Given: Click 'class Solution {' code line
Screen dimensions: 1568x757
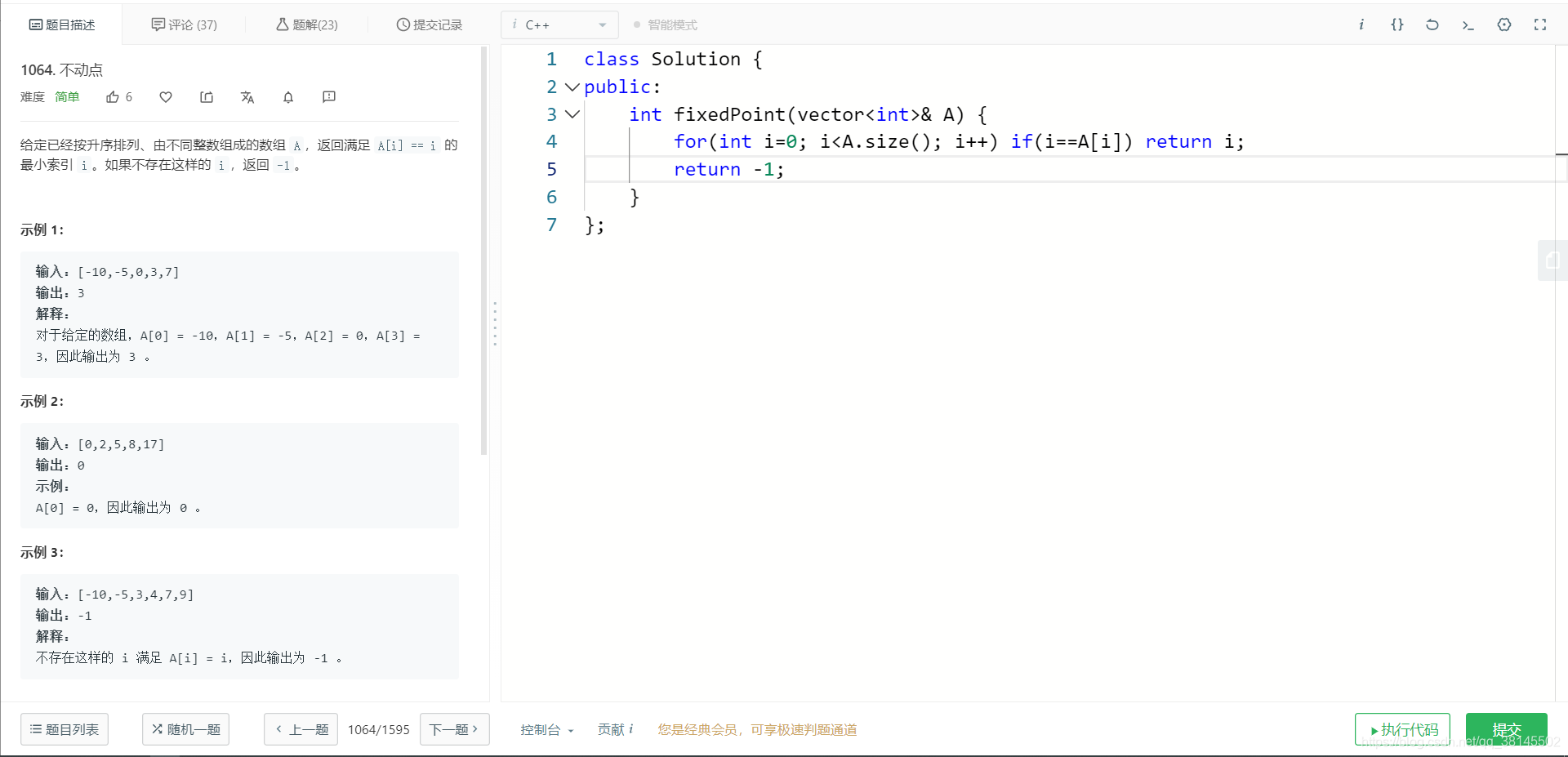Looking at the screenshot, I should (674, 60).
